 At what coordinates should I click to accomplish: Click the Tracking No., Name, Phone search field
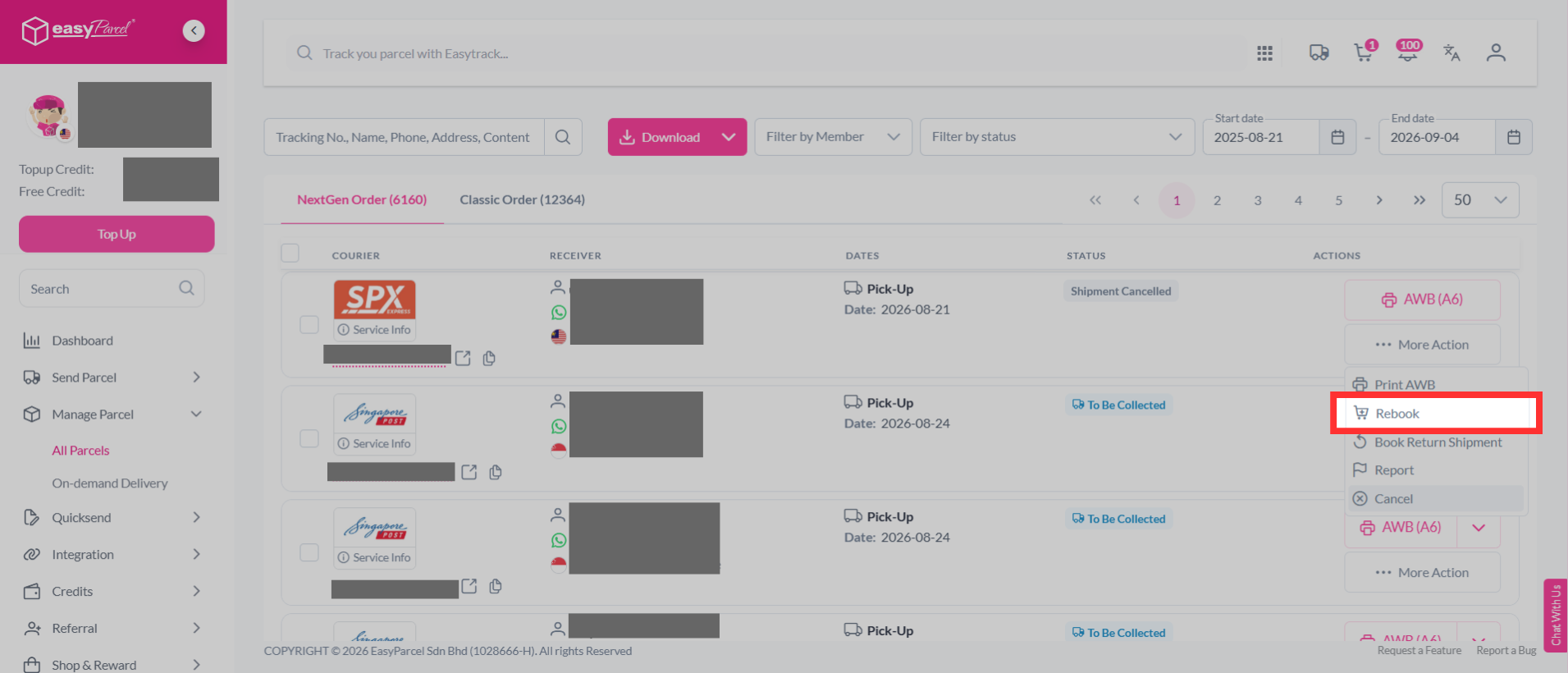click(x=404, y=137)
